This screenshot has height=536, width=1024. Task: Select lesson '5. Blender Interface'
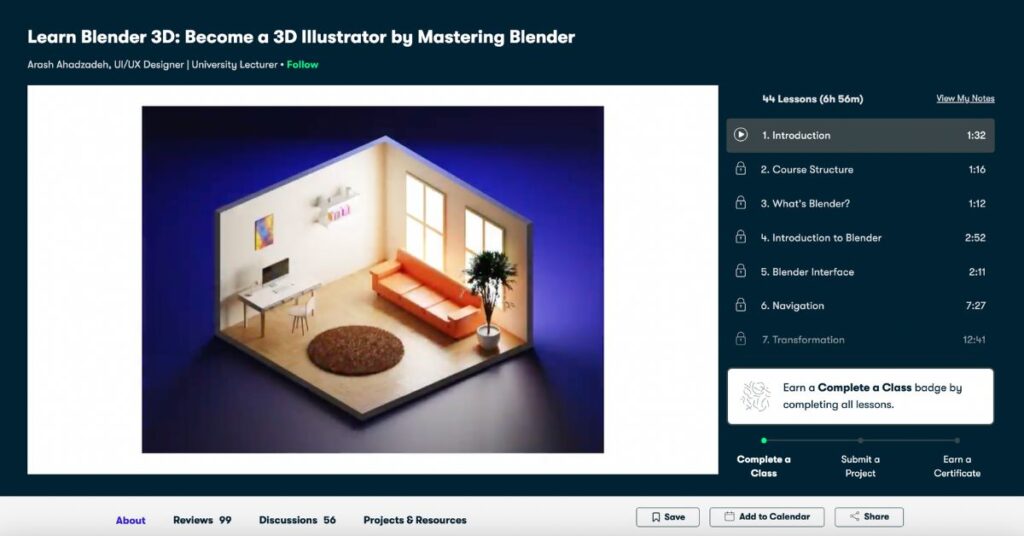(860, 272)
